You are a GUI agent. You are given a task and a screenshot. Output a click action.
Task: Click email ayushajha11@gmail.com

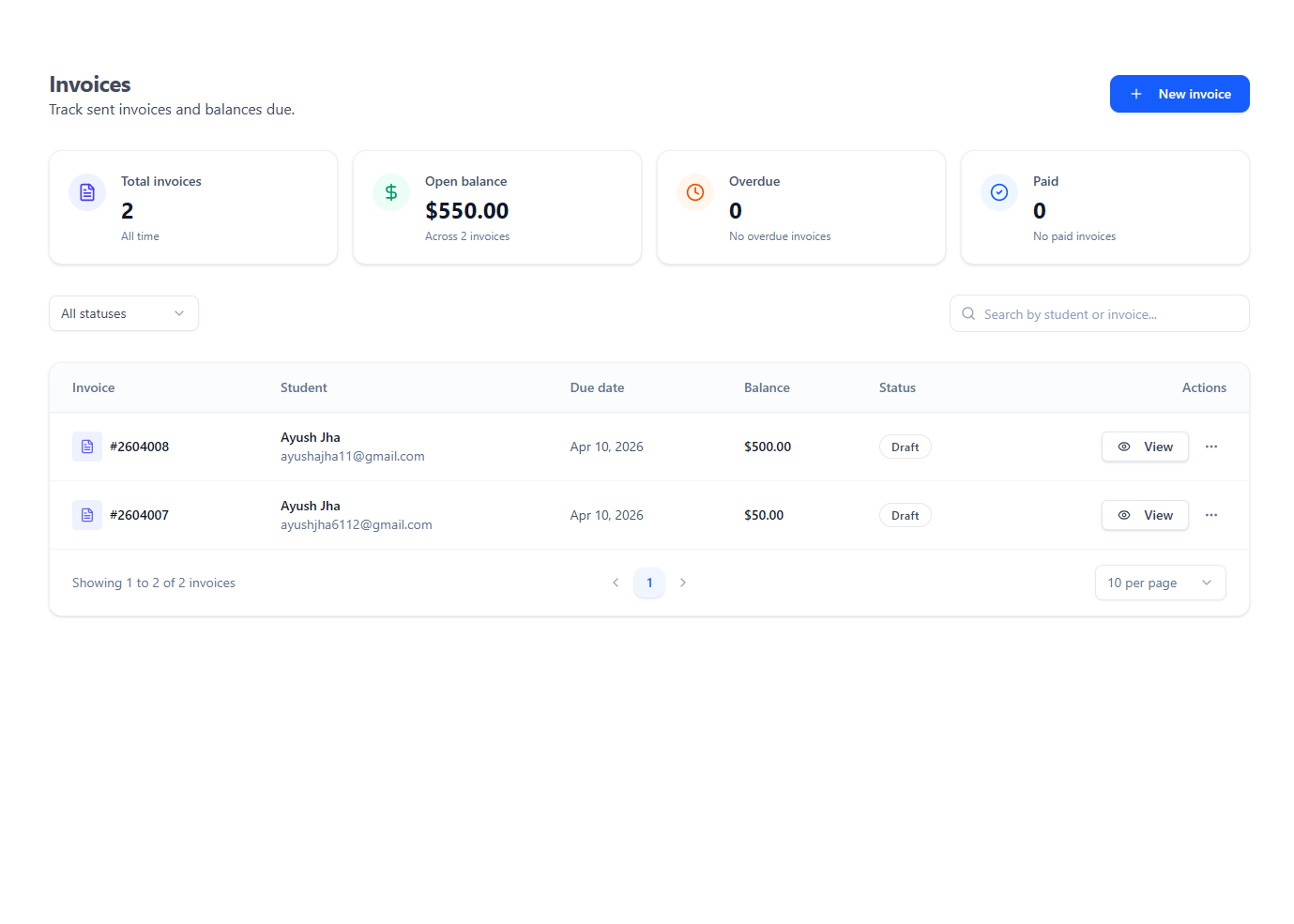[x=353, y=456]
